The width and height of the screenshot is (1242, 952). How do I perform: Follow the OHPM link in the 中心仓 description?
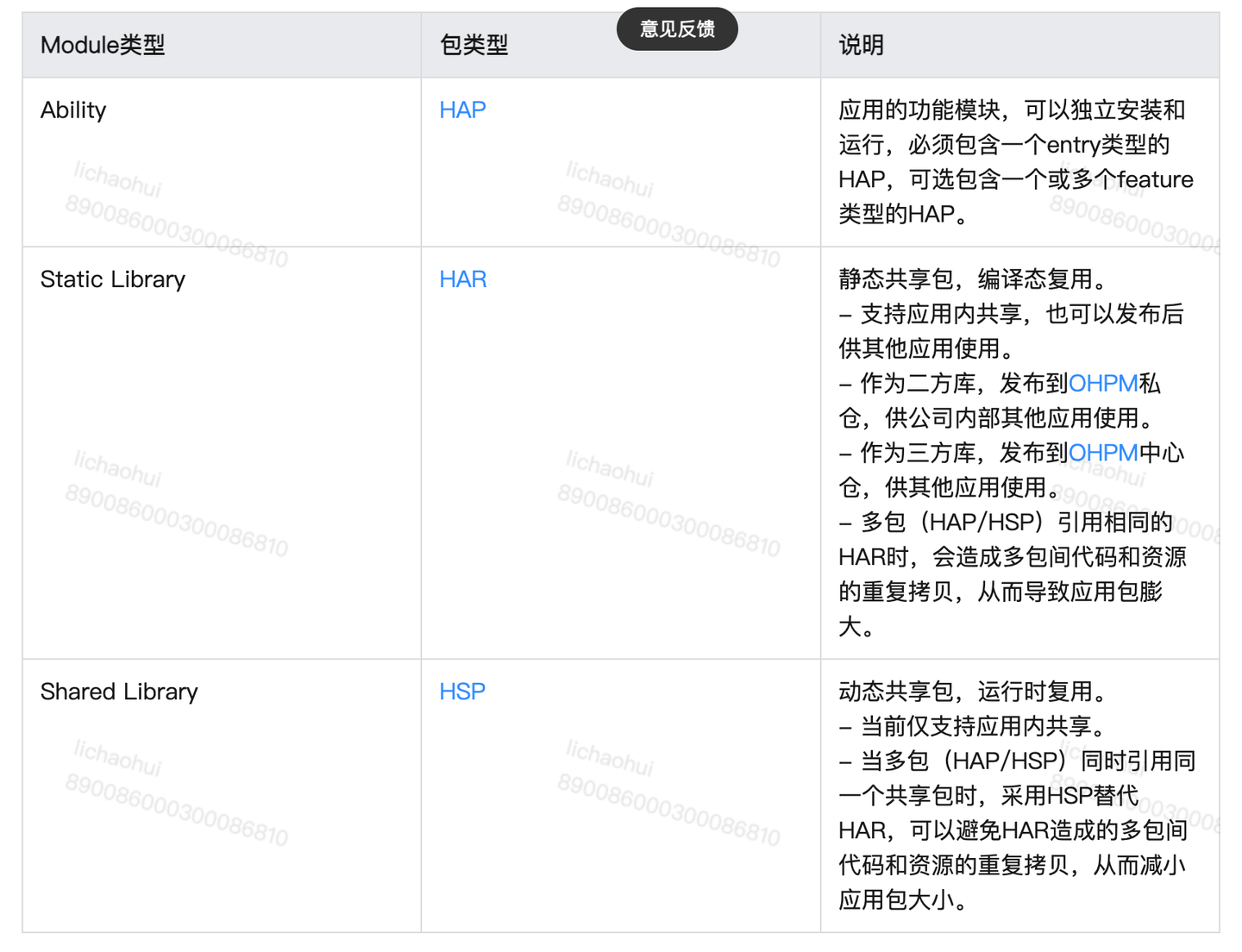[1104, 452]
